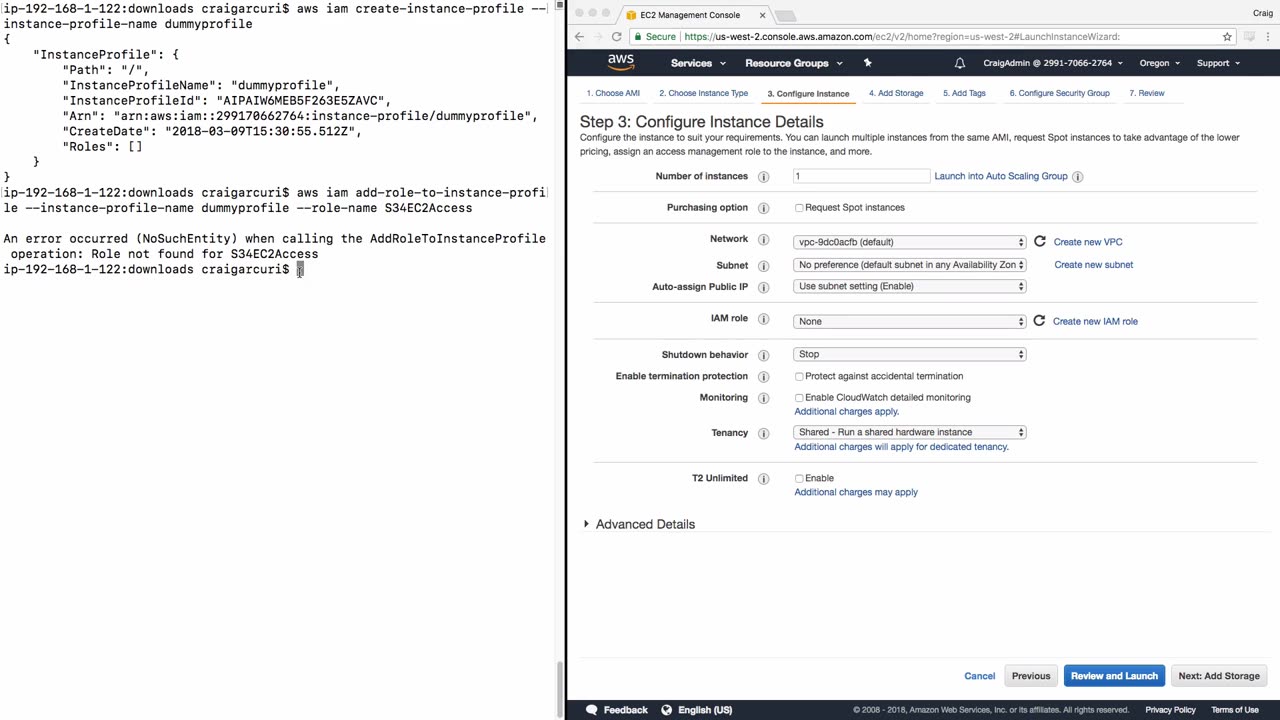Show info for Number of instances
The image size is (1280, 720).
tap(763, 177)
